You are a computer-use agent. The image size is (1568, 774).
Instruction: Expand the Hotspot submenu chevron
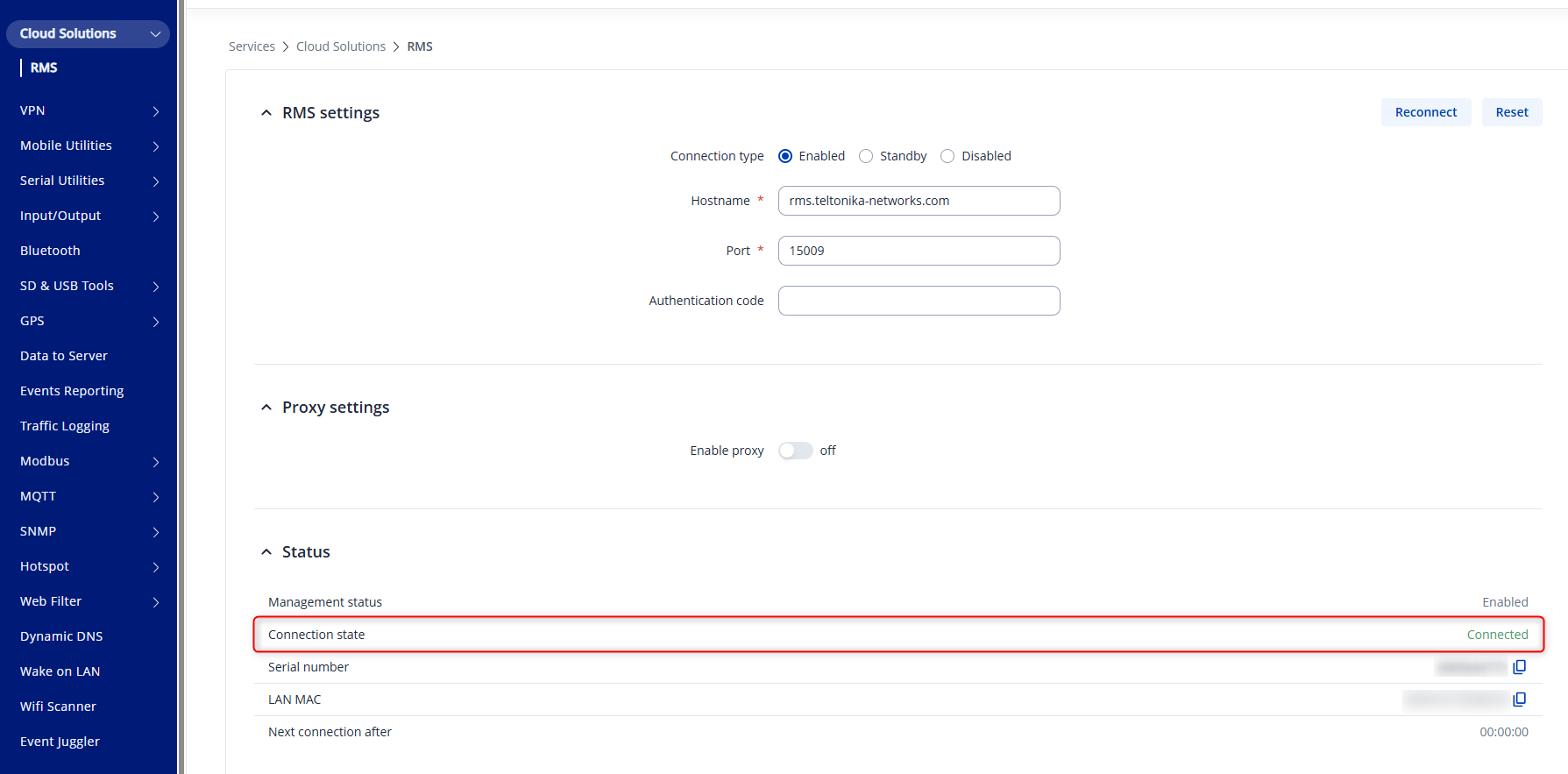click(x=156, y=567)
